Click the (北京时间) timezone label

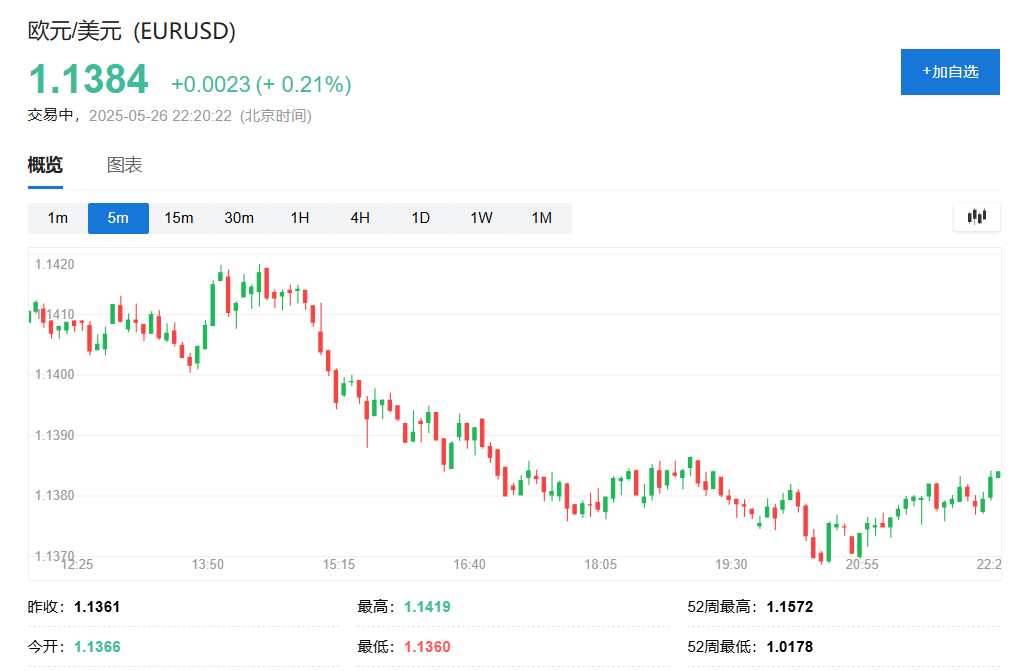[276, 116]
